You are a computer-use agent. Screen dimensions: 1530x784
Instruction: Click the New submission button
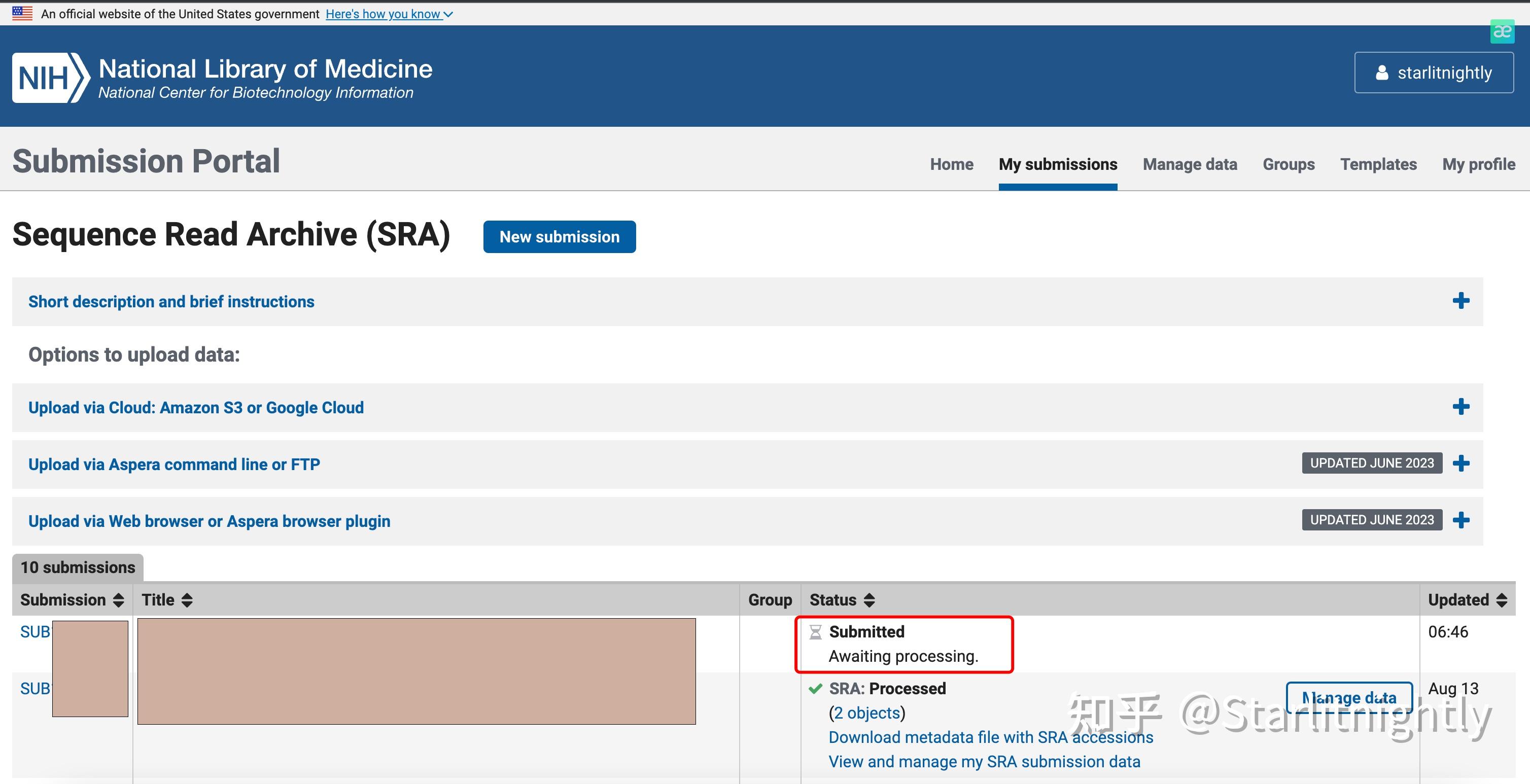pyautogui.click(x=559, y=237)
